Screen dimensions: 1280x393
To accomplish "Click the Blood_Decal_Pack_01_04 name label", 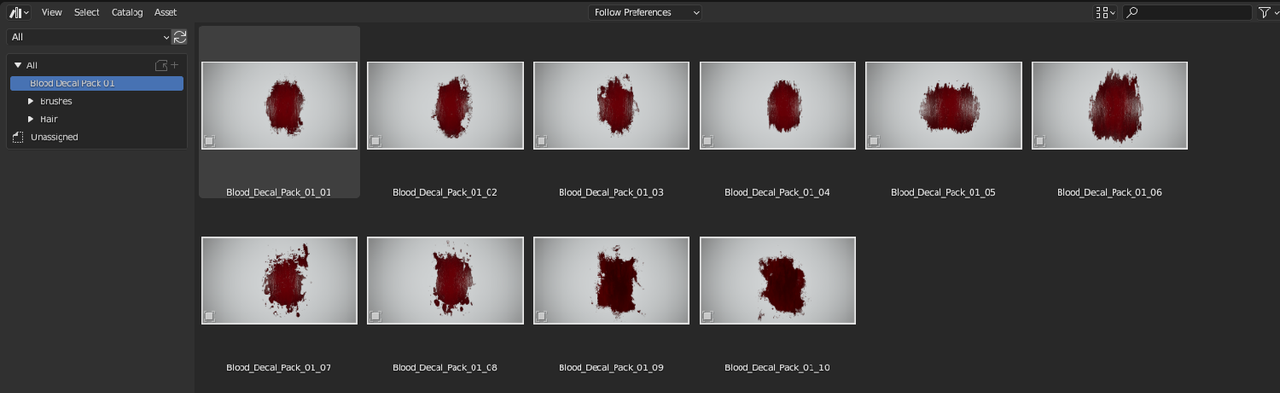I will (778, 192).
